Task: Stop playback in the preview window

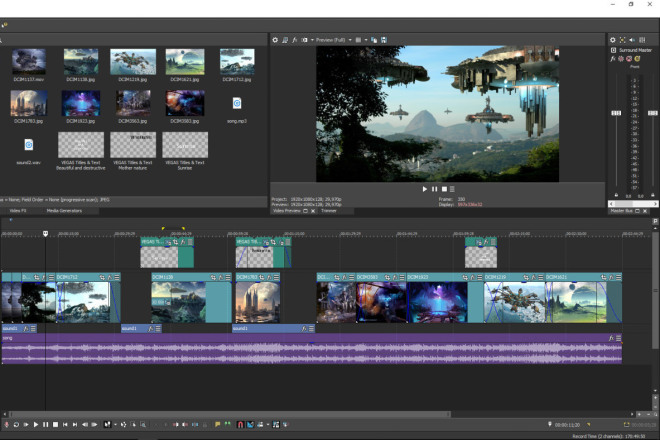Action: click(444, 189)
